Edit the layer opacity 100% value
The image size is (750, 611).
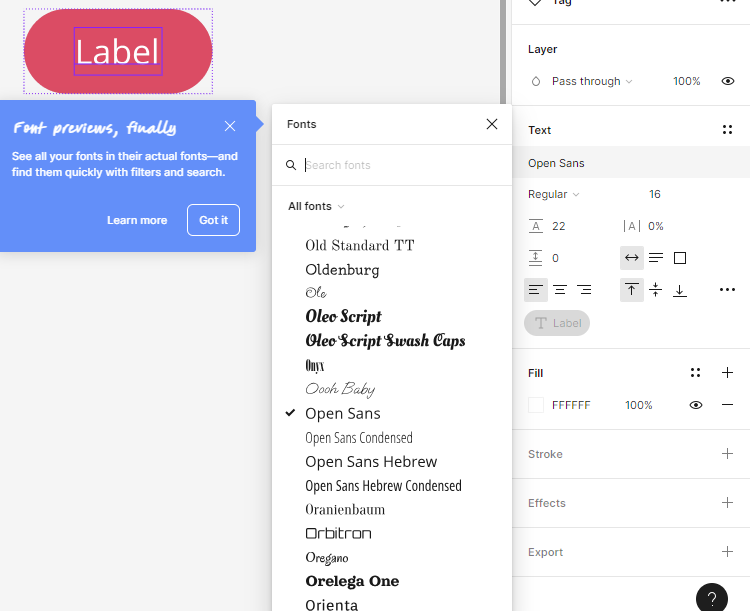(x=686, y=81)
